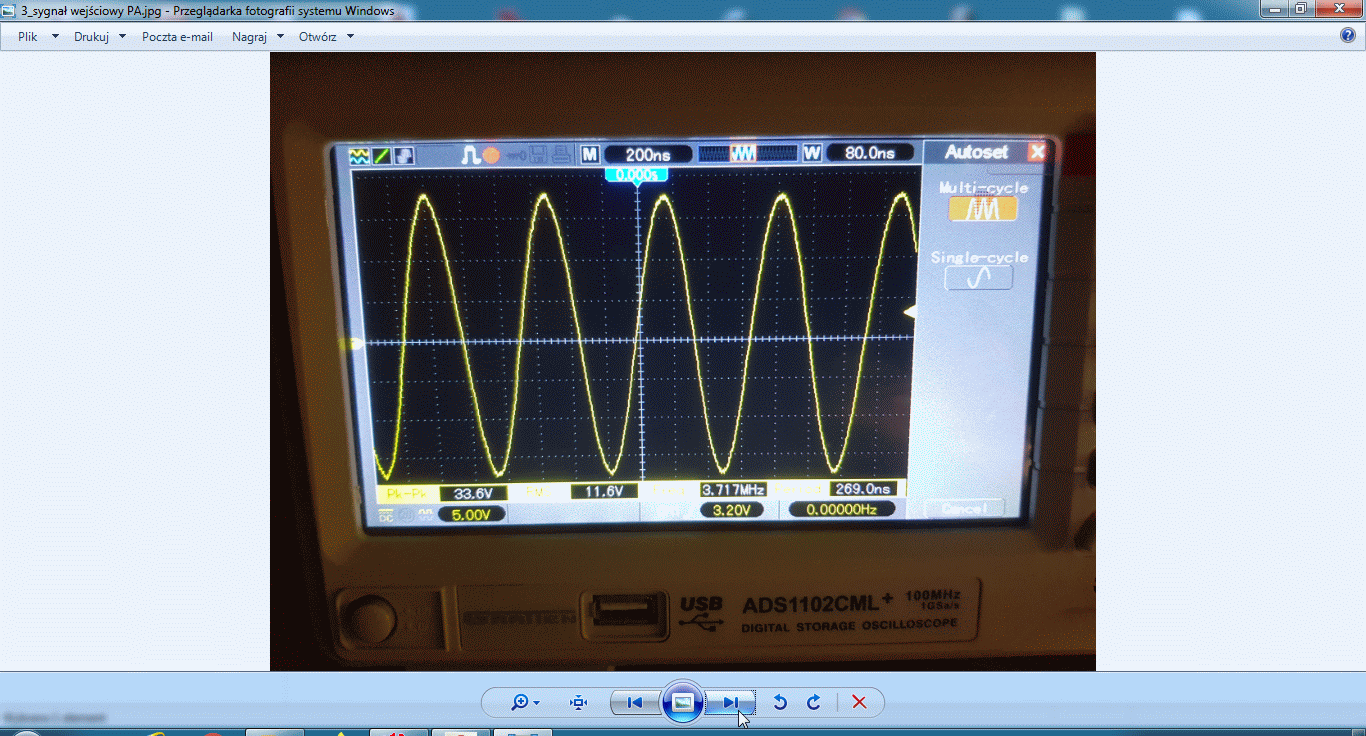Click the actual size / fit window icon
The width and height of the screenshot is (1366, 736).
(578, 703)
